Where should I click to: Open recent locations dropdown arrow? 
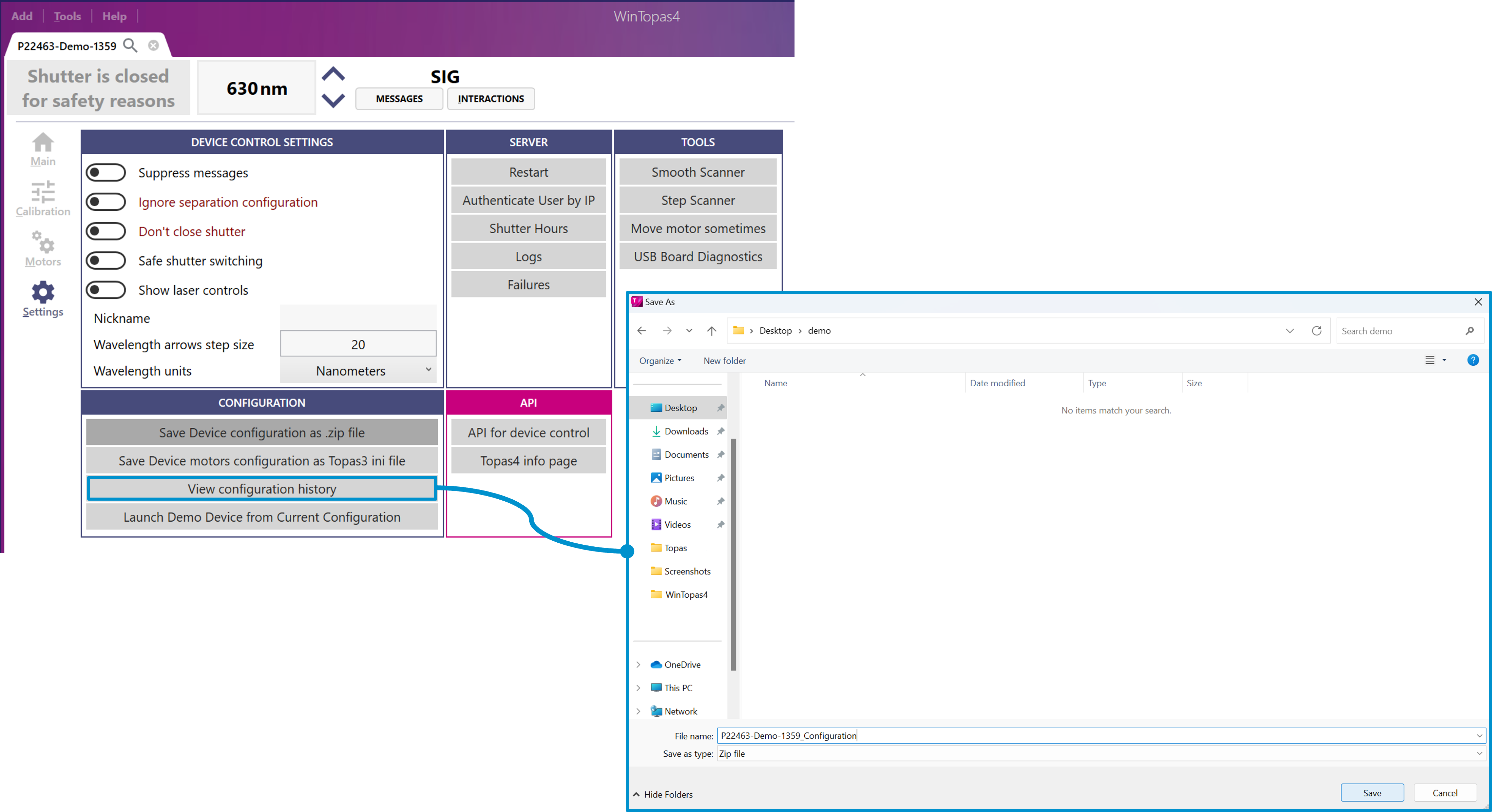pyautogui.click(x=689, y=331)
